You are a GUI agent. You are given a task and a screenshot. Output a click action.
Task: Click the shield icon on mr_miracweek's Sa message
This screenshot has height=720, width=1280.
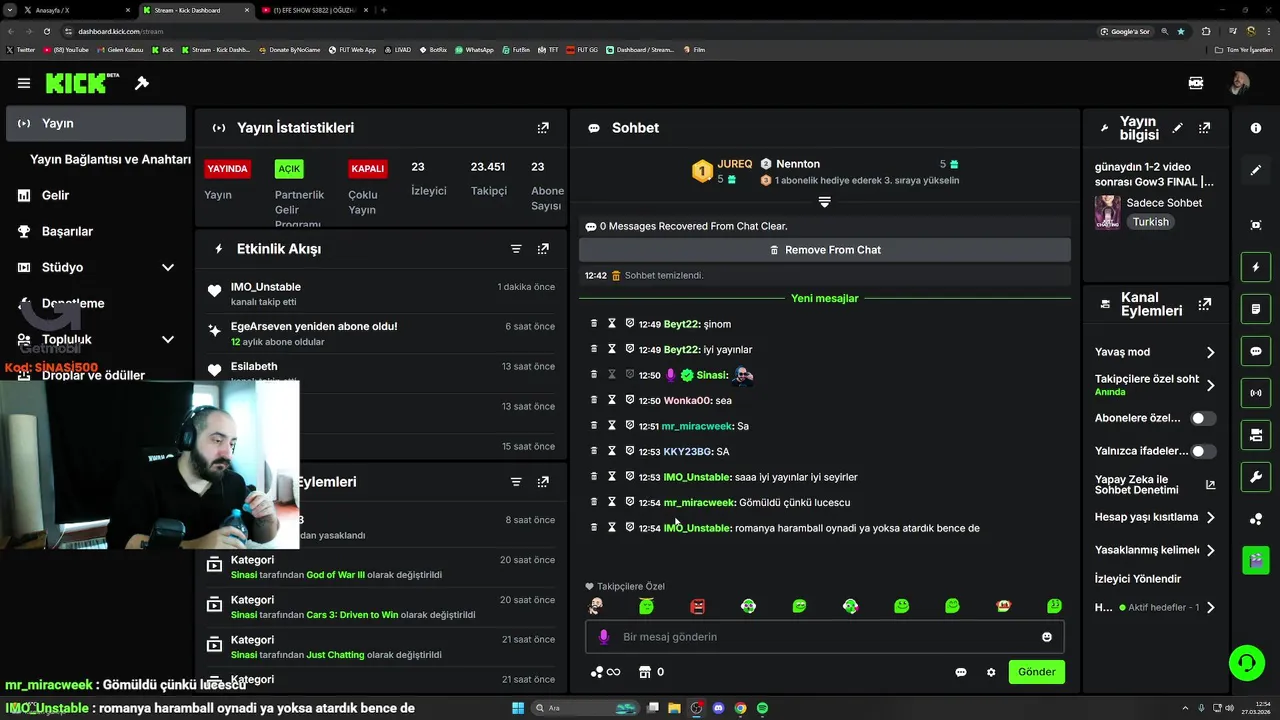pos(630,426)
